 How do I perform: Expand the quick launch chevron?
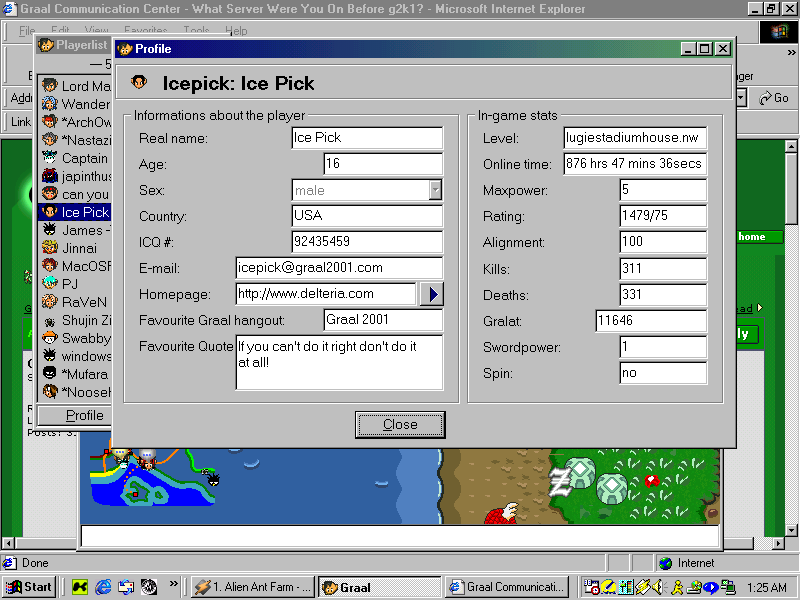click(173, 584)
